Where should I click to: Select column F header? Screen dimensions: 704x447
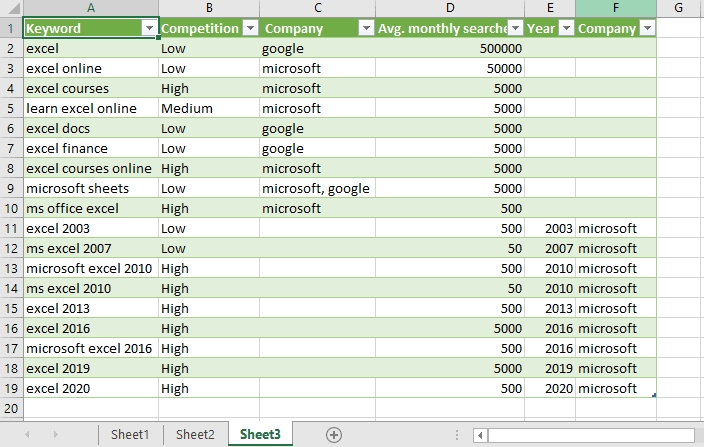[x=616, y=8]
